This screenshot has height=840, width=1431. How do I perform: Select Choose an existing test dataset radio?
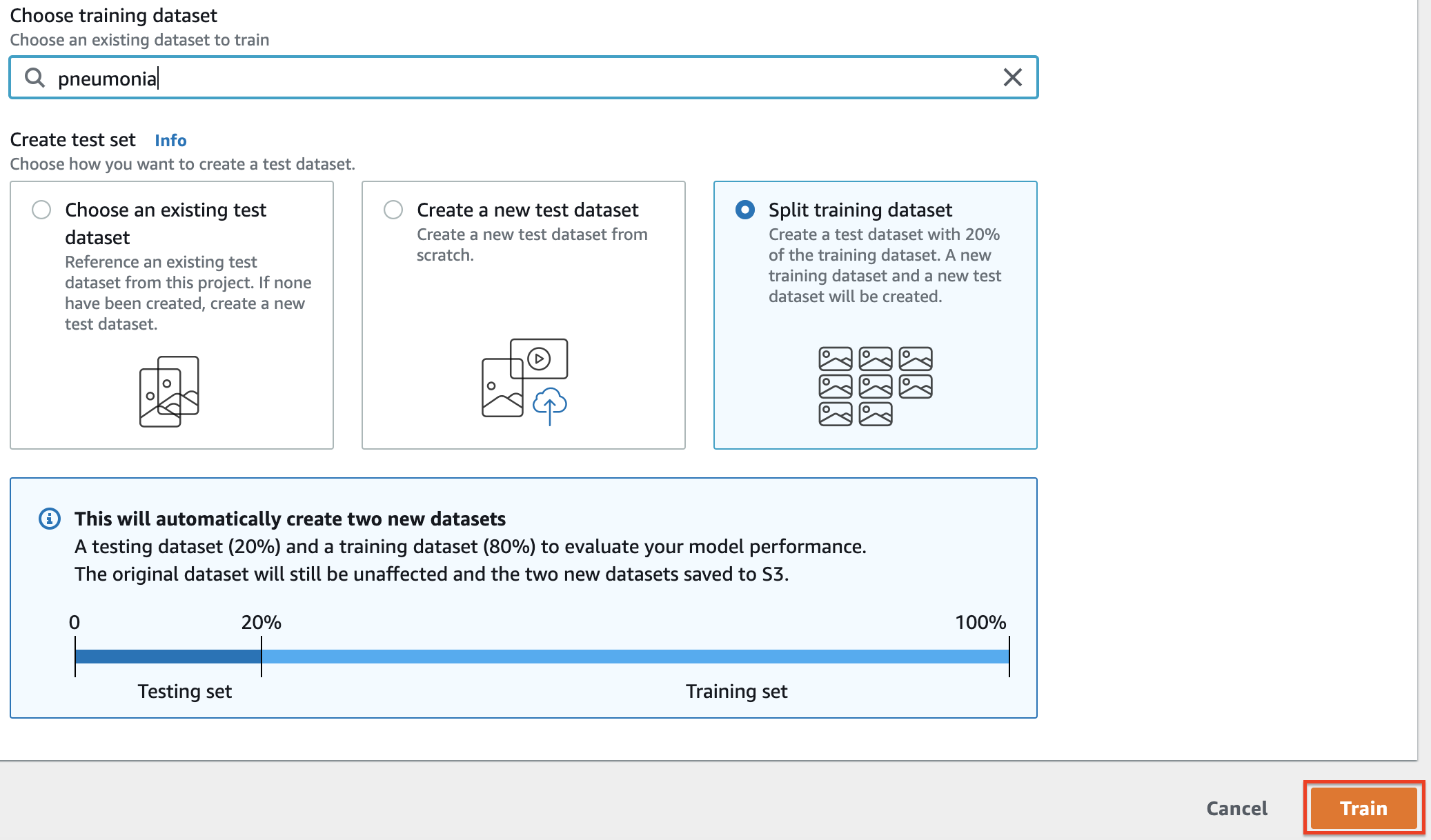click(x=41, y=210)
